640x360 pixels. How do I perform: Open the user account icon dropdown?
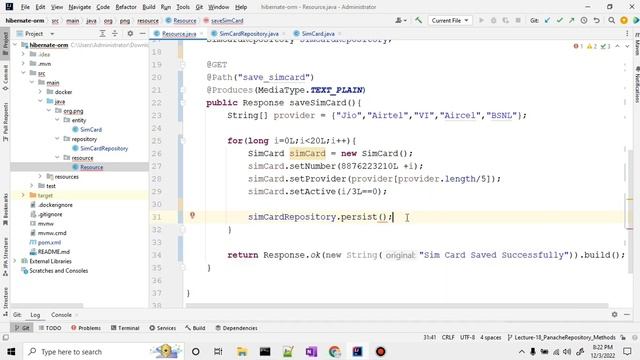(400, 20)
